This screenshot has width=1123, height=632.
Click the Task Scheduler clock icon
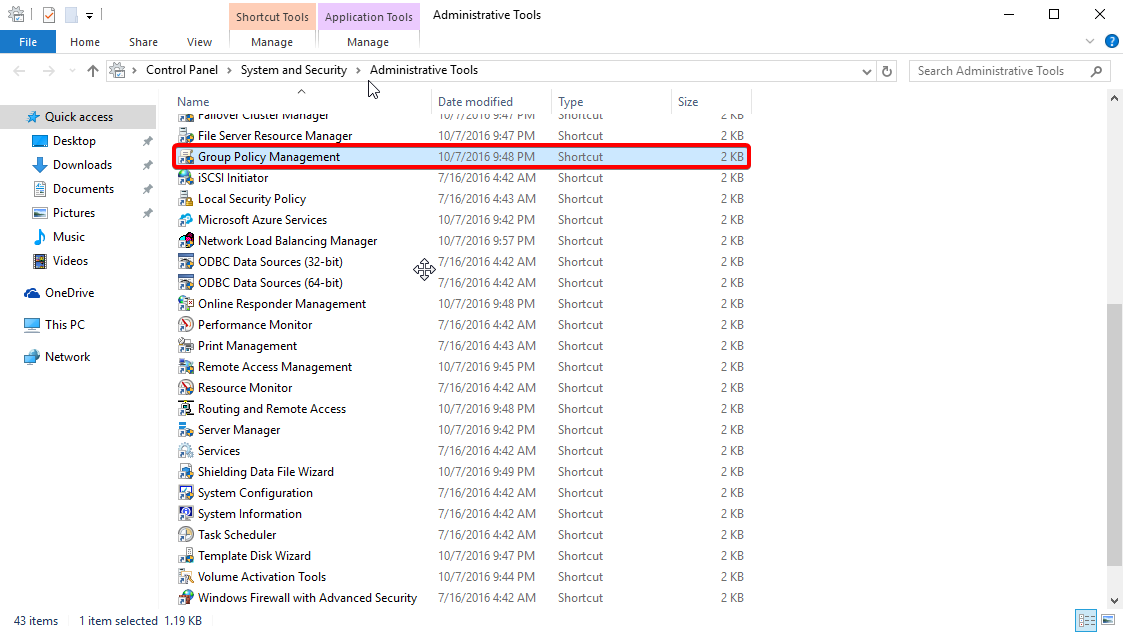click(x=185, y=535)
